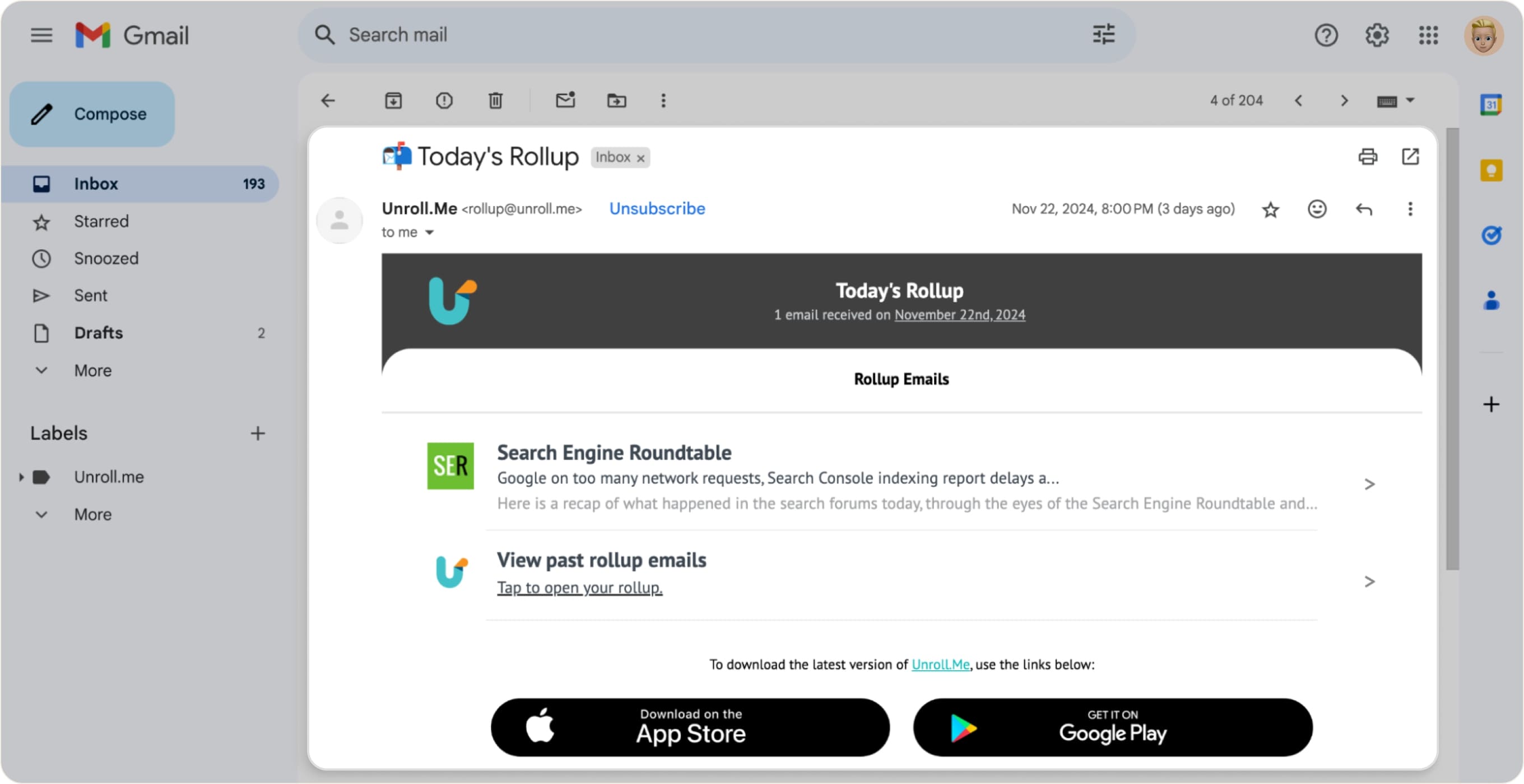Reply to the Unroll.Me email
The width and height of the screenshot is (1524, 784).
(1364, 209)
